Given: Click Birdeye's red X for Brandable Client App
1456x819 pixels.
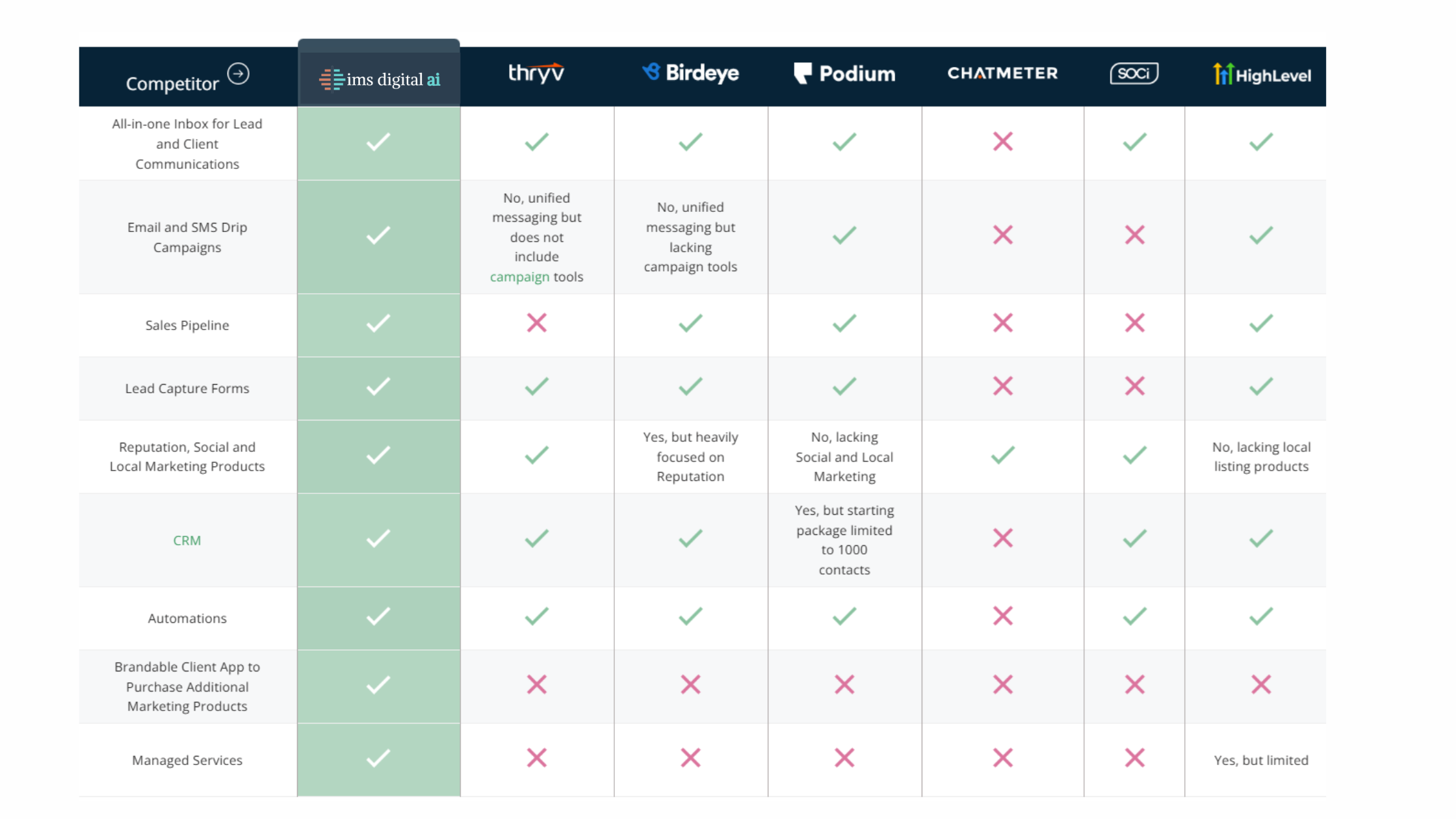Looking at the screenshot, I should 690,684.
